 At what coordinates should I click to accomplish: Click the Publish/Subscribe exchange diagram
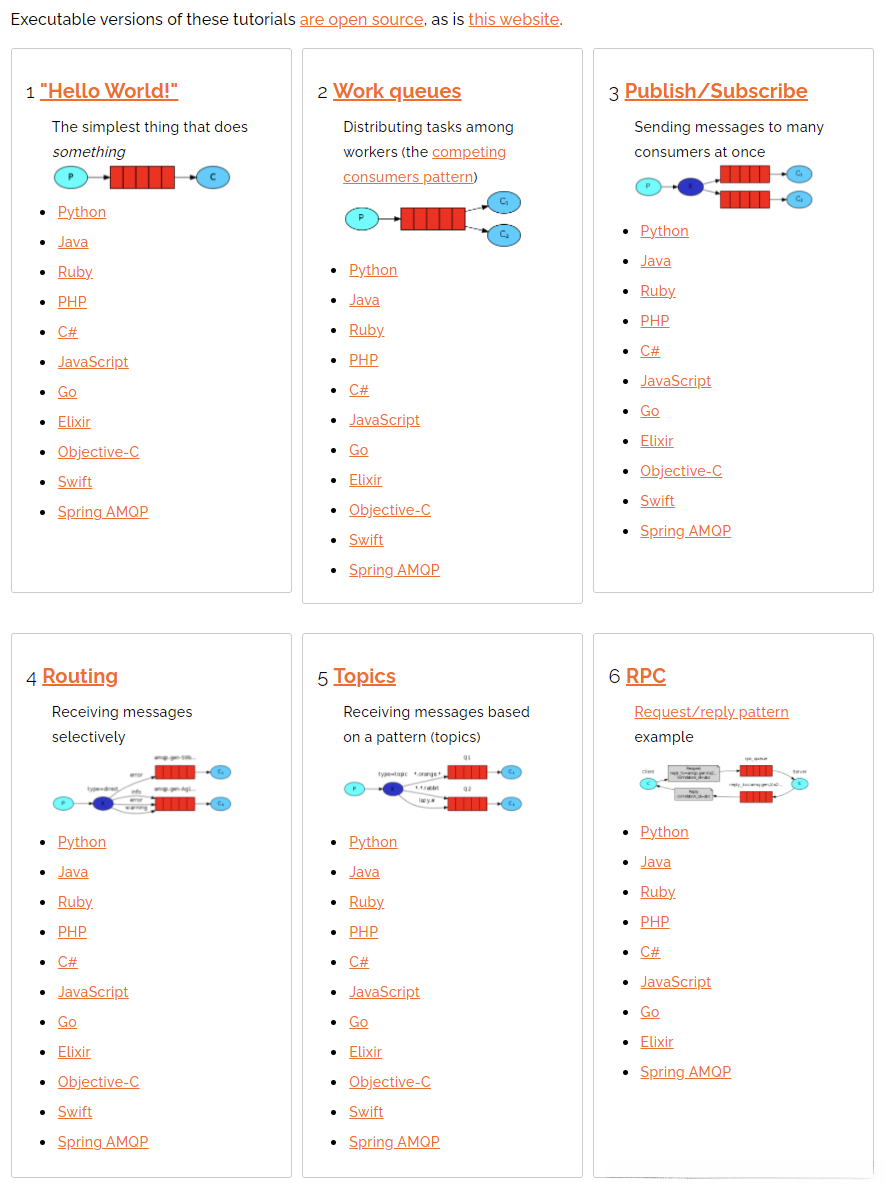724,187
